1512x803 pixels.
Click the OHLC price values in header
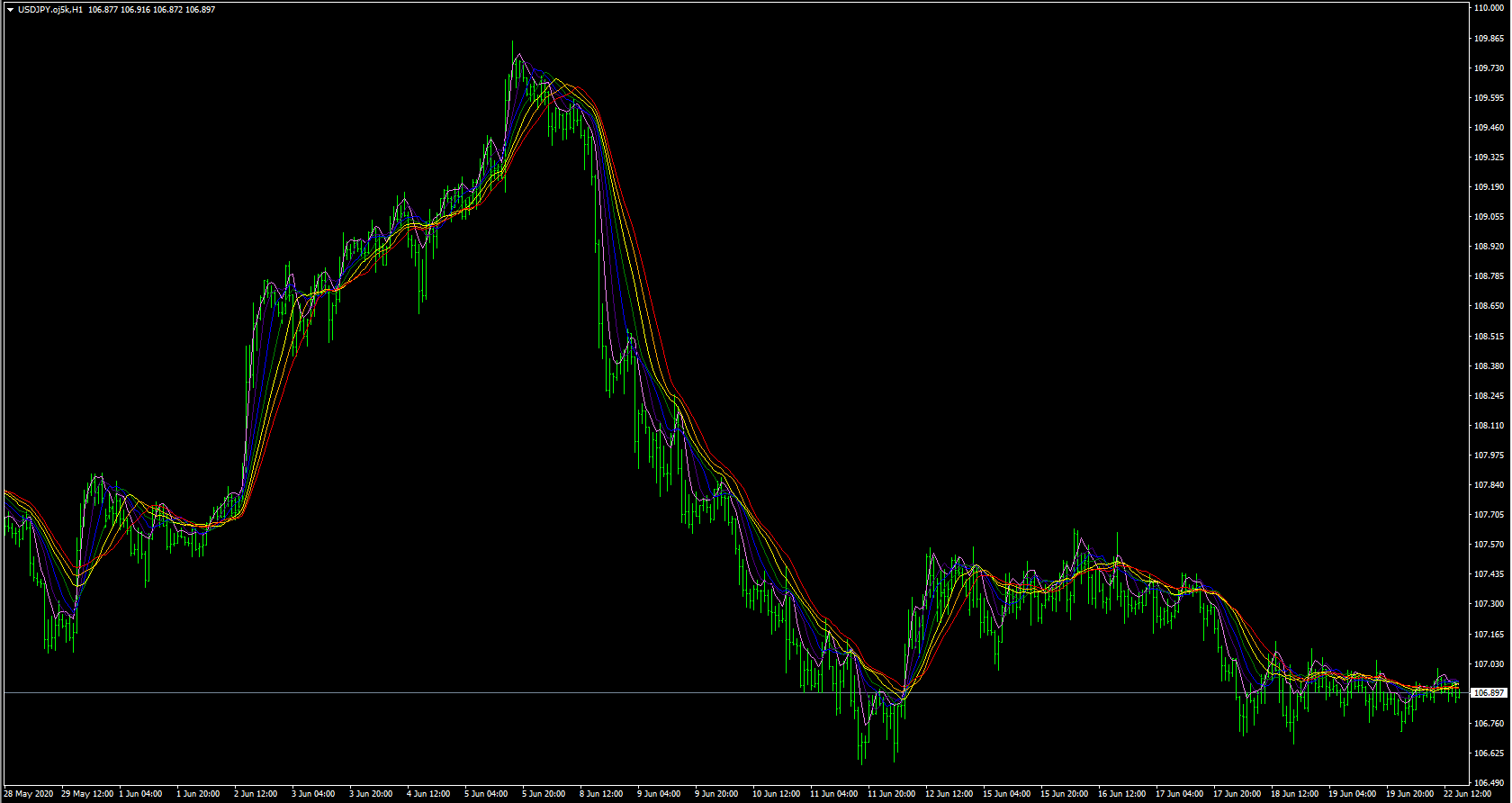tap(151, 9)
